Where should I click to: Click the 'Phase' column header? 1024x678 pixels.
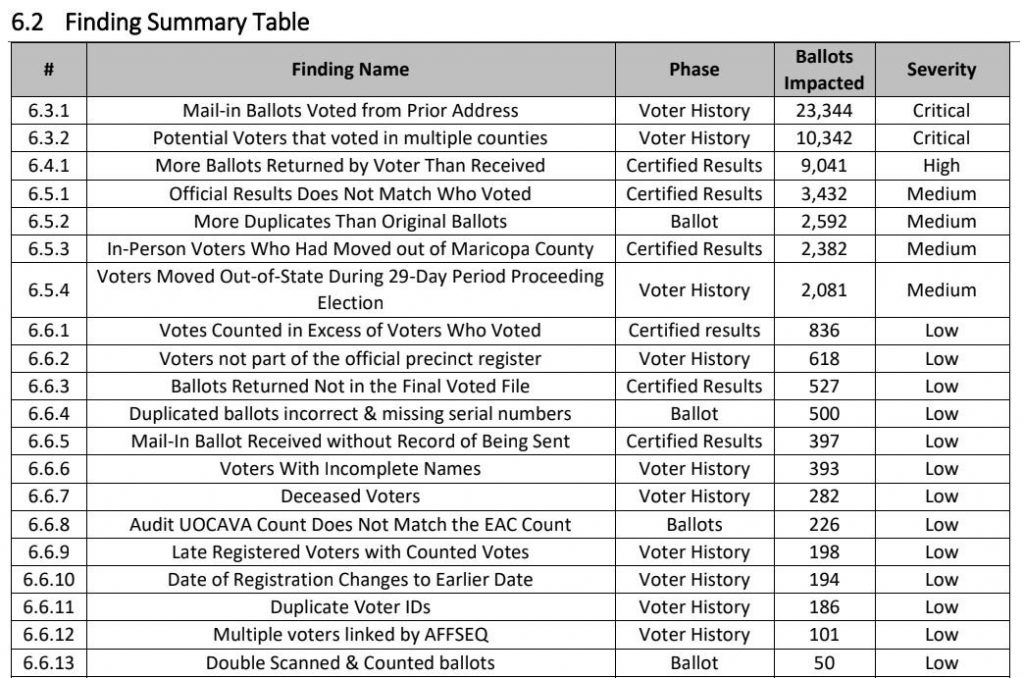tap(694, 70)
